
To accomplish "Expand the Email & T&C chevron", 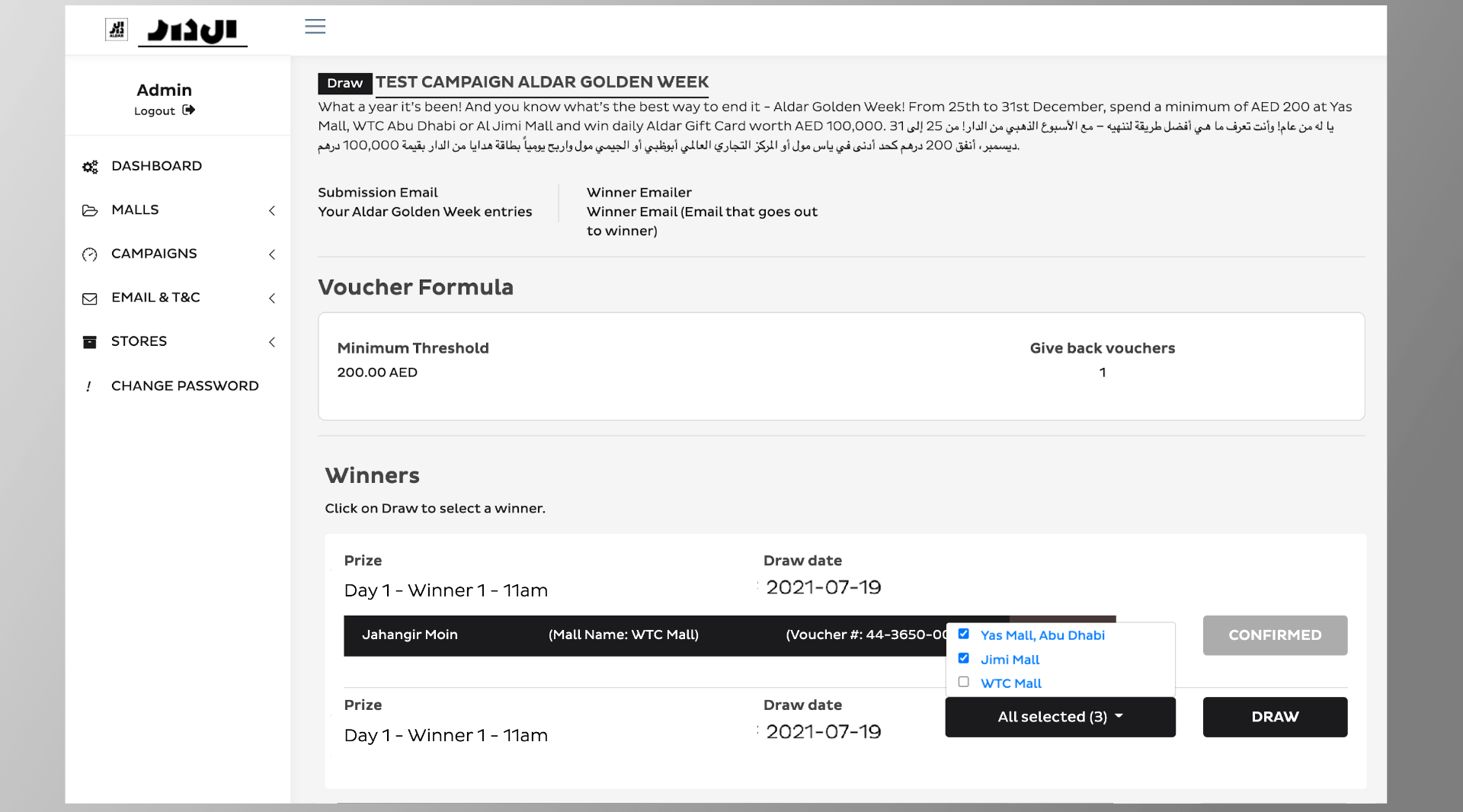I will tap(272, 299).
